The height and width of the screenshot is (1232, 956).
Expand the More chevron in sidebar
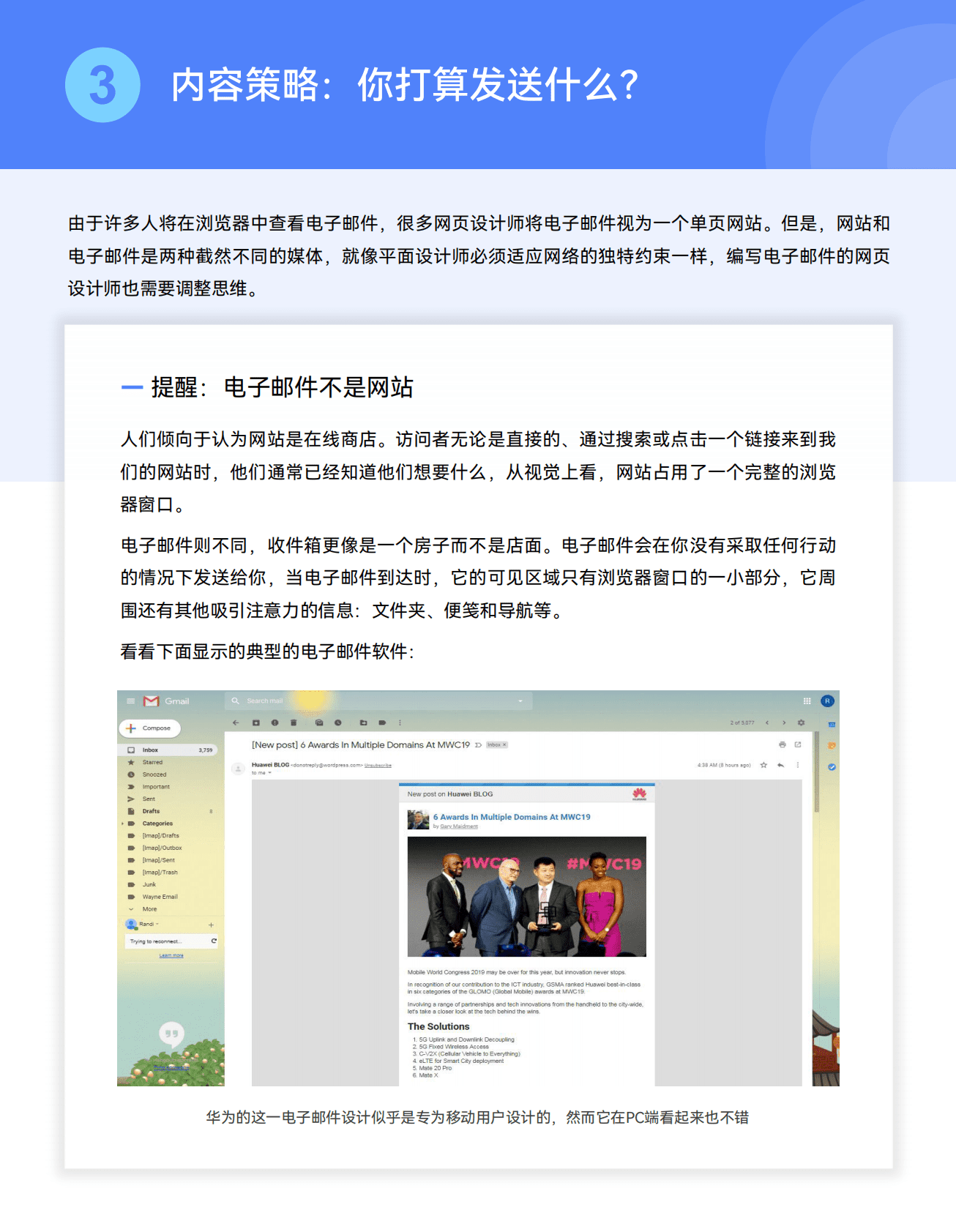[x=131, y=909]
